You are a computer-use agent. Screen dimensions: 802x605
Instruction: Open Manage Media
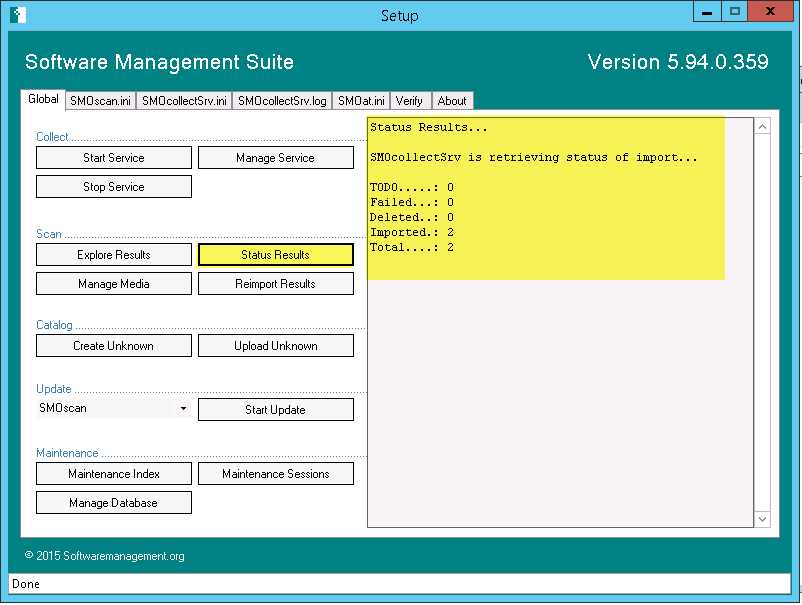114,284
